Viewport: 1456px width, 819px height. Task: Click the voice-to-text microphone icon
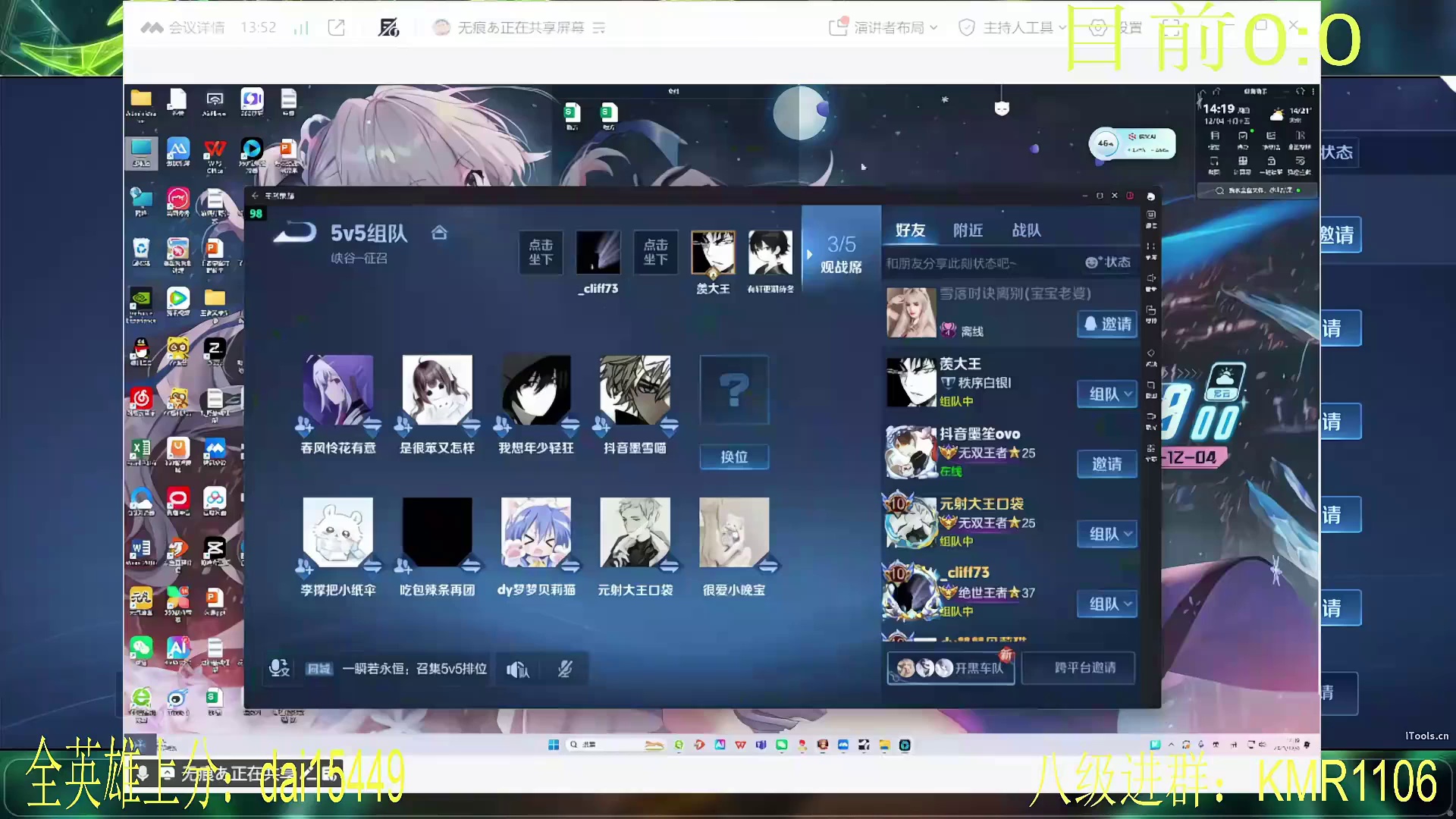pyautogui.click(x=279, y=668)
